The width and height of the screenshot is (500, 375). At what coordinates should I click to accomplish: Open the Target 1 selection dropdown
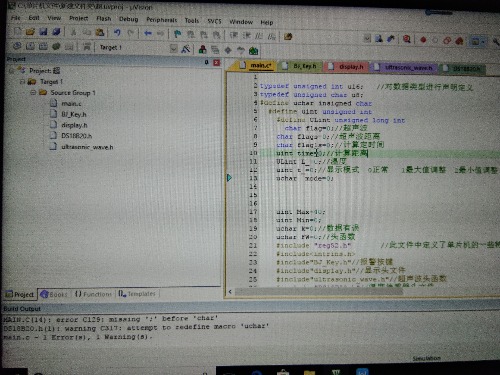[x=133, y=48]
